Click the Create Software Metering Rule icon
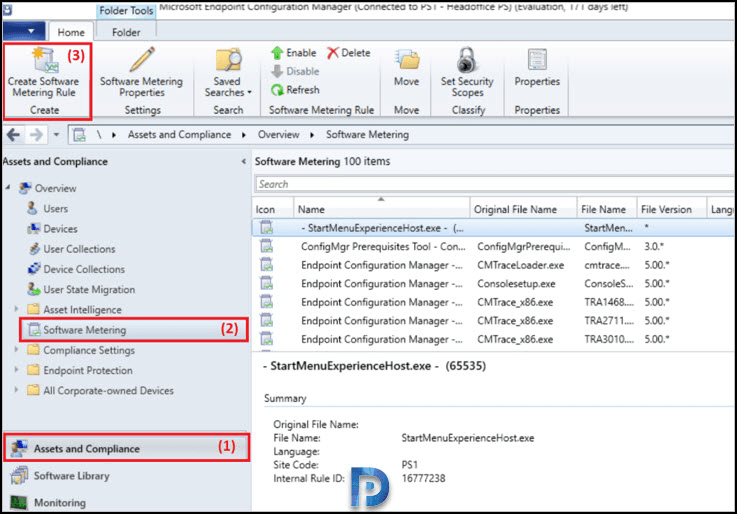Image resolution: width=737 pixels, height=514 pixels. click(x=45, y=61)
